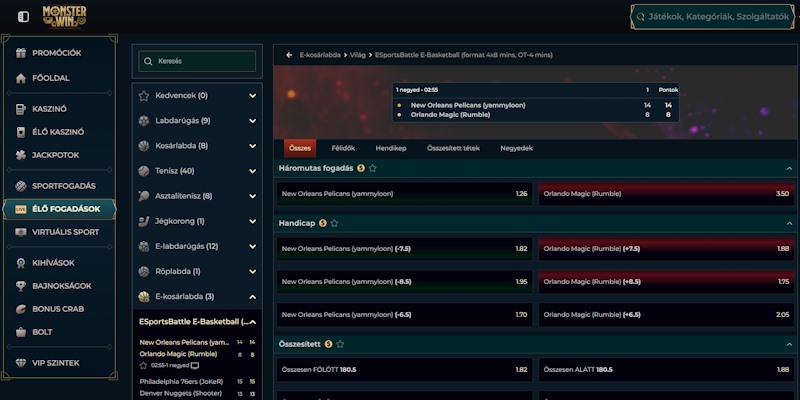Open the E-kosárlabda breadcrumb link

point(320,55)
